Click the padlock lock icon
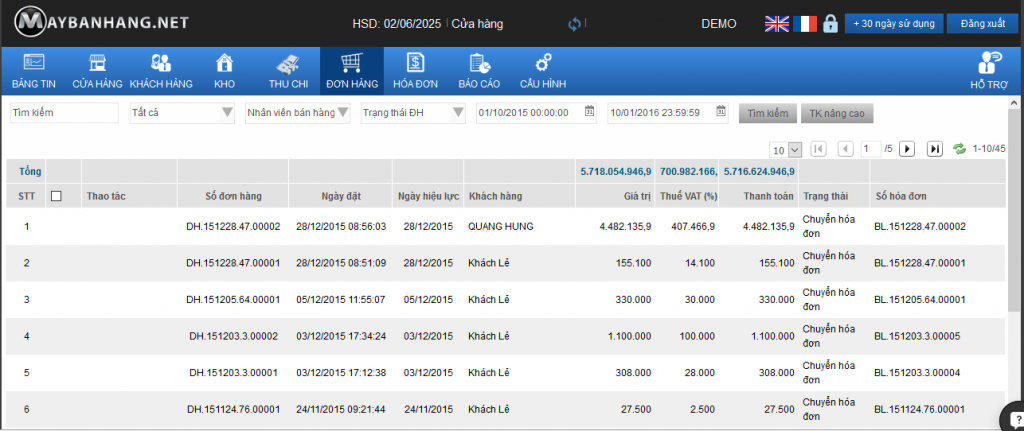1024x431 pixels. pos(830,24)
